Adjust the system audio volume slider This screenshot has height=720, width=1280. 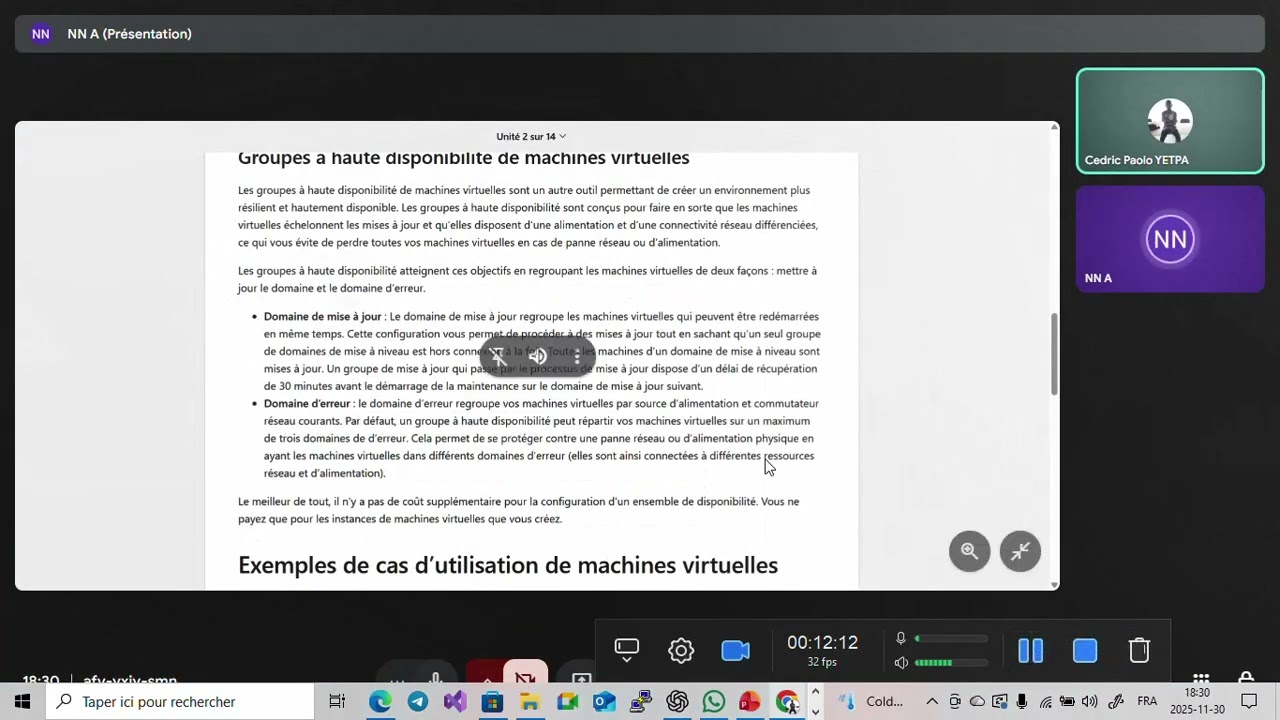tap(951, 663)
